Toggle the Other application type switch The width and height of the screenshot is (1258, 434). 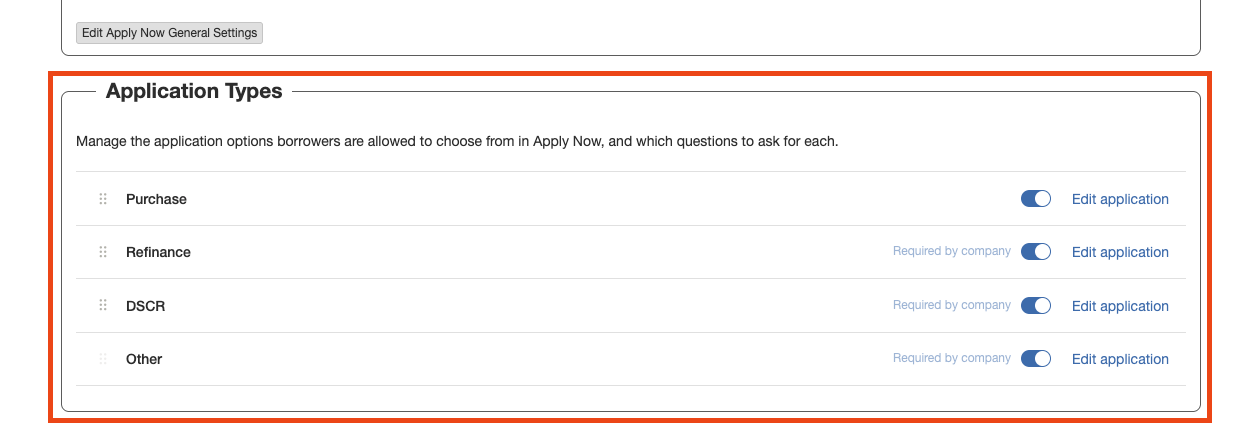[1036, 359]
